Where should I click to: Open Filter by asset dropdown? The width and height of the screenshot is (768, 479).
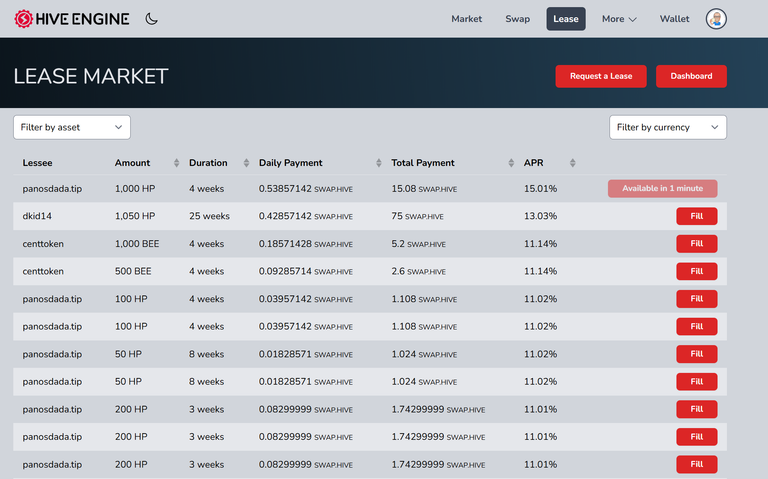(x=72, y=127)
